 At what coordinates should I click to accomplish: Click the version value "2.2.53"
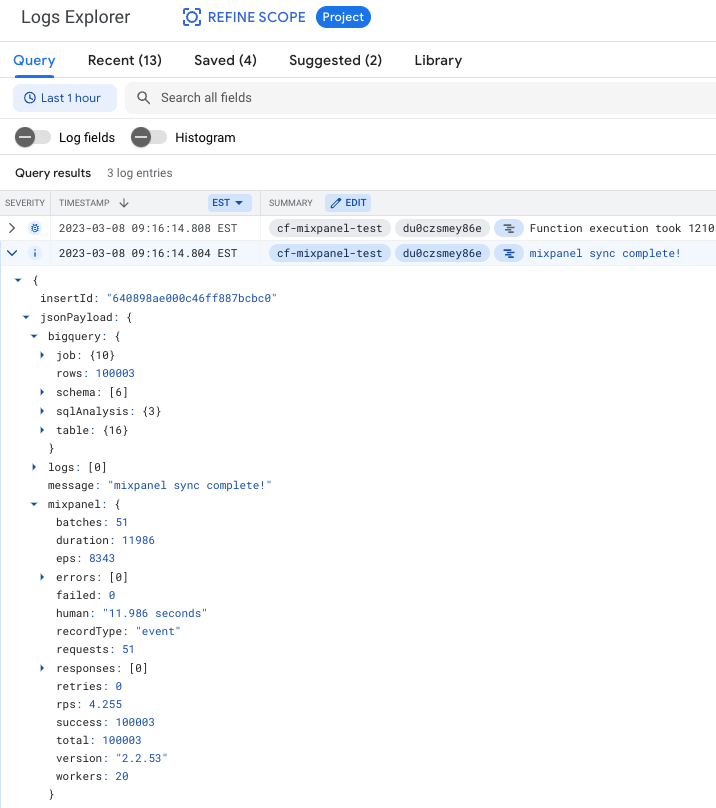pos(142,759)
